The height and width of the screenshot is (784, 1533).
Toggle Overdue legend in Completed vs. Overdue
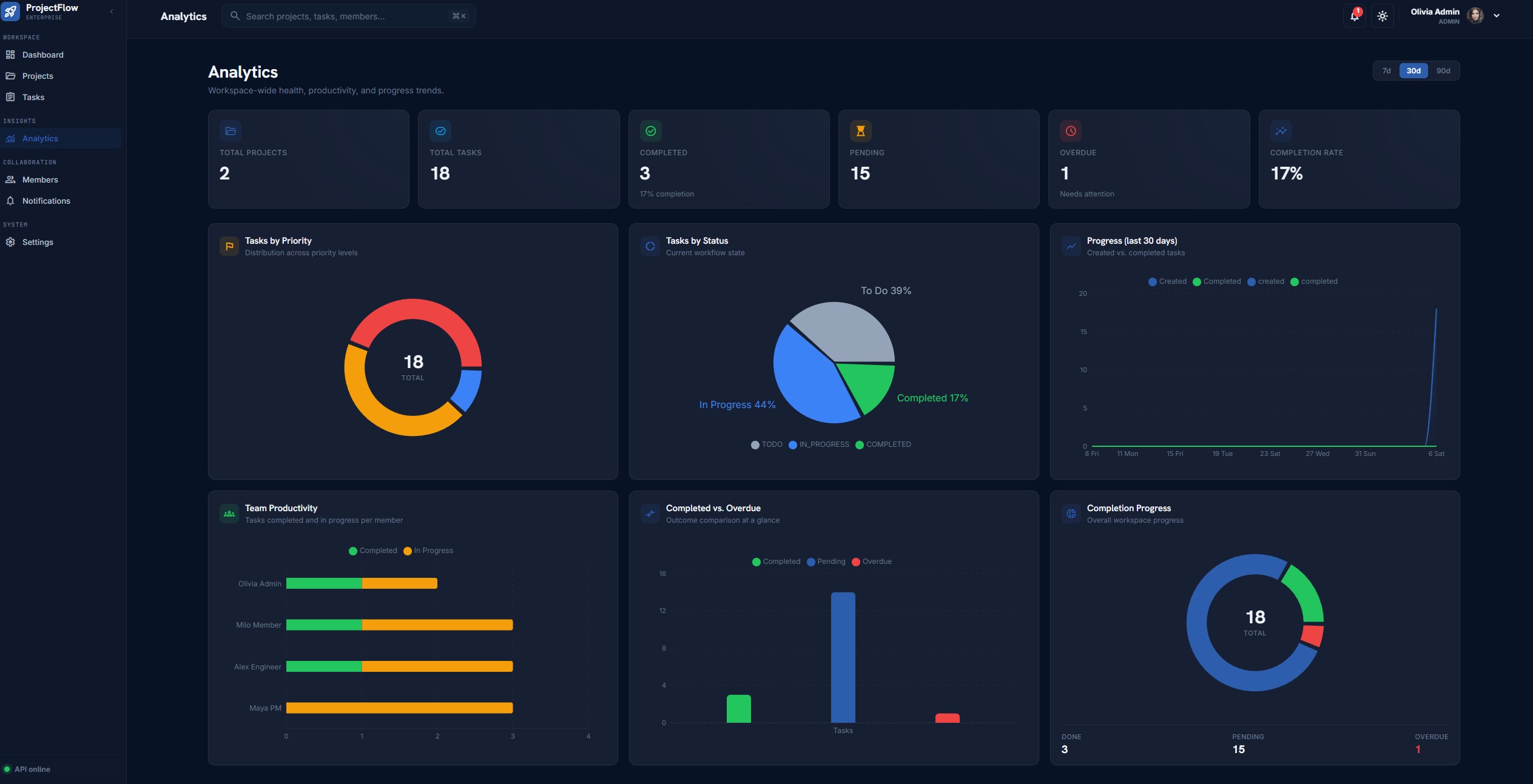pos(872,561)
